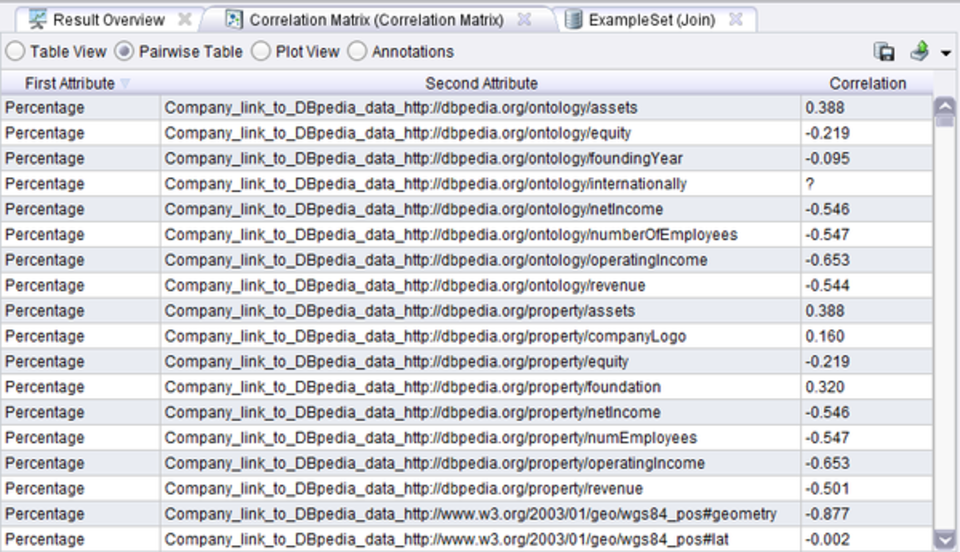Click correlation value -0.002
Image resolution: width=960 pixels, height=552 pixels.
pyautogui.click(x=827, y=540)
